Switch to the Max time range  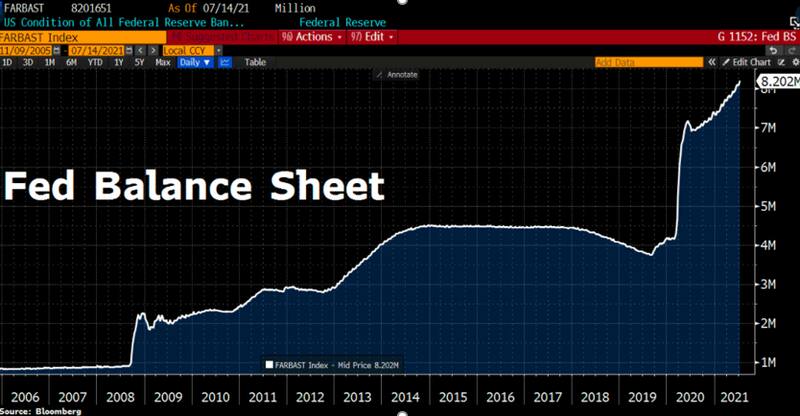tap(162, 62)
